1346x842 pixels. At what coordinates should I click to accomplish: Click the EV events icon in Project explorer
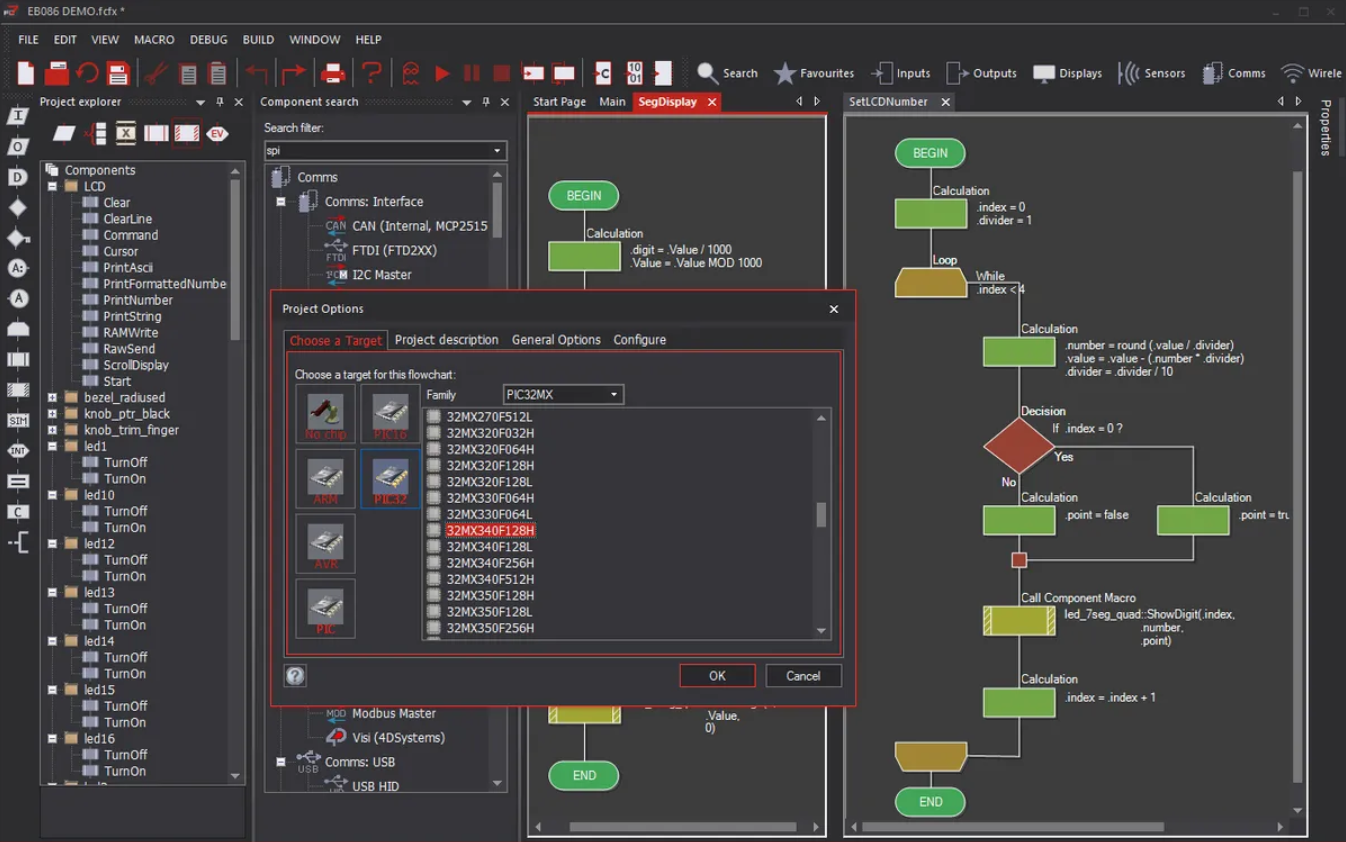217,133
